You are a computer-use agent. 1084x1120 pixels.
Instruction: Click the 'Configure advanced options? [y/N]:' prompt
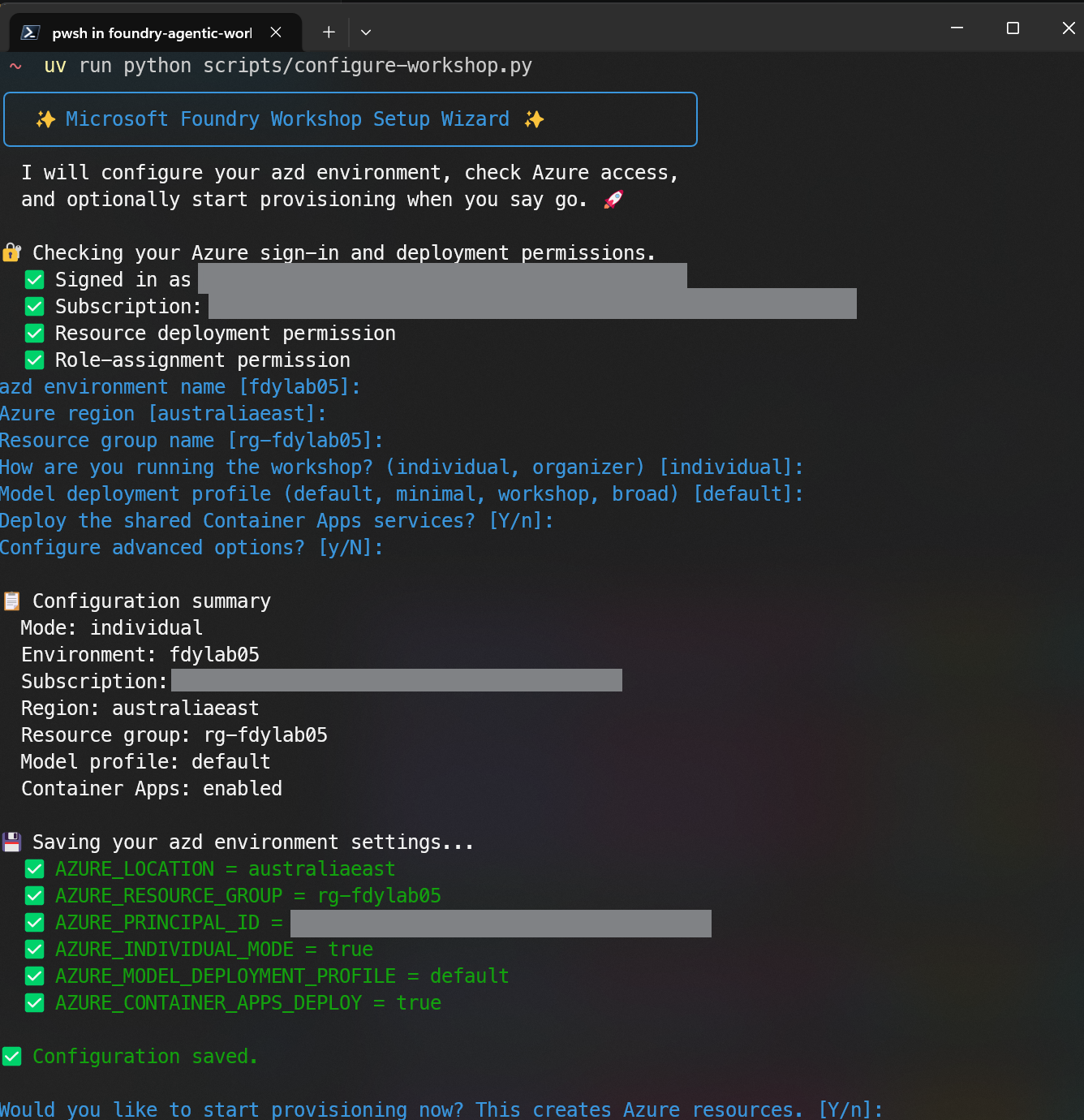(191, 548)
